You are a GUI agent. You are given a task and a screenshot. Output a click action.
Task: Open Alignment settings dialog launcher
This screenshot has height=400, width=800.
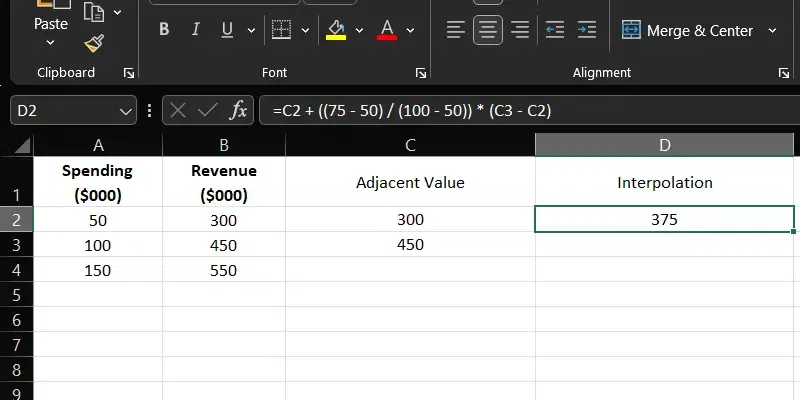[x=784, y=73]
